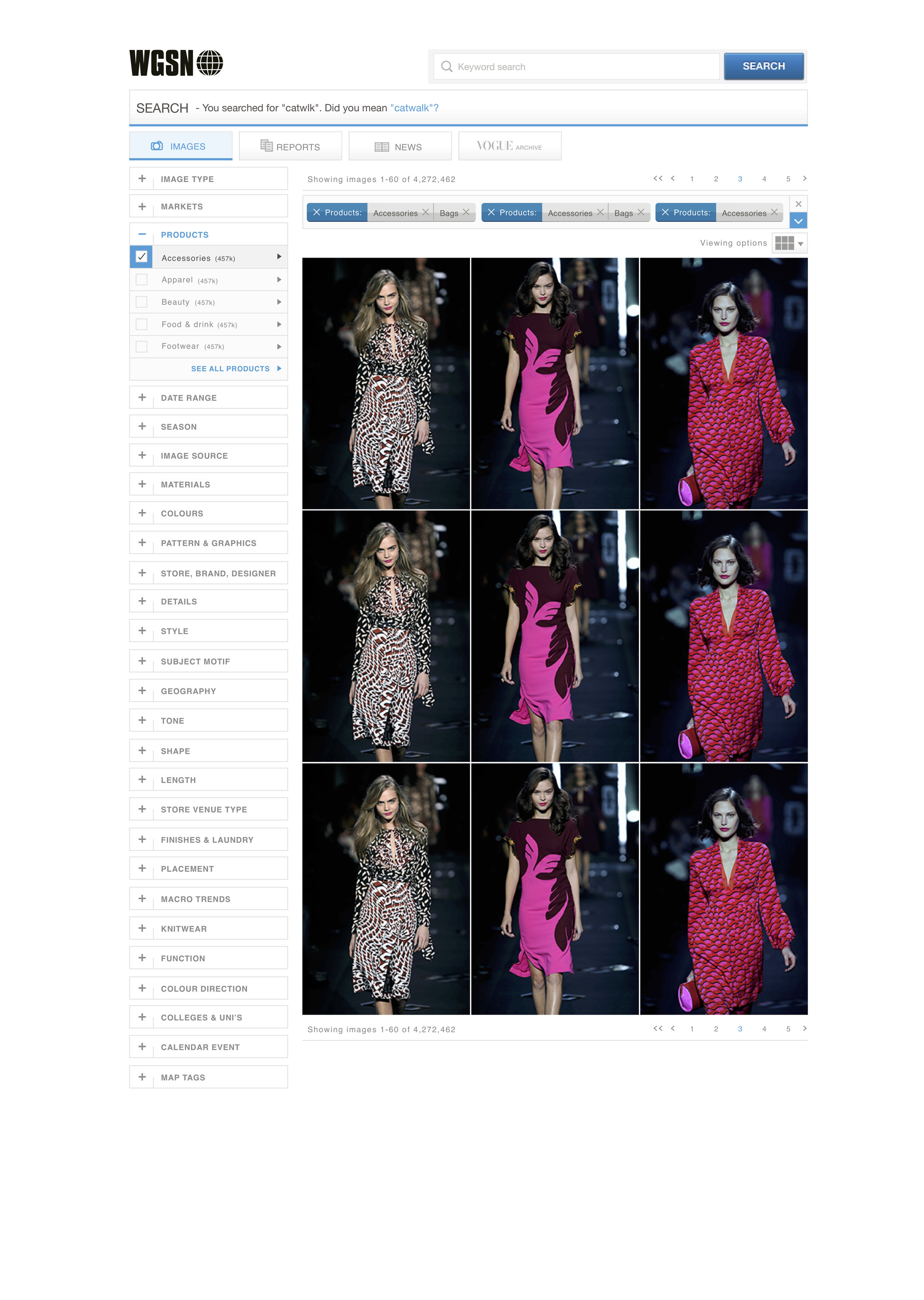Screen dimensions: 924x1300
Task: Check the Footwear checkbox
Action: [x=142, y=346]
